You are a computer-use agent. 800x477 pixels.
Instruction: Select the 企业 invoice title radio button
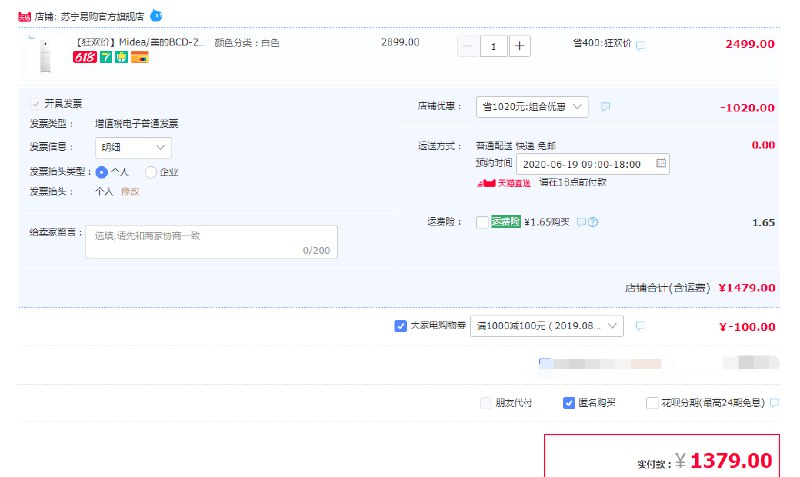(151, 172)
